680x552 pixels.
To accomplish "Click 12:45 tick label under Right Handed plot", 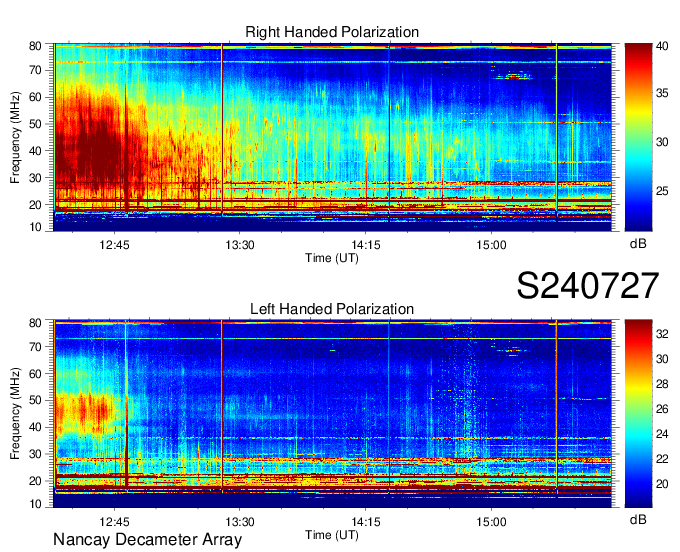I will (114, 245).
